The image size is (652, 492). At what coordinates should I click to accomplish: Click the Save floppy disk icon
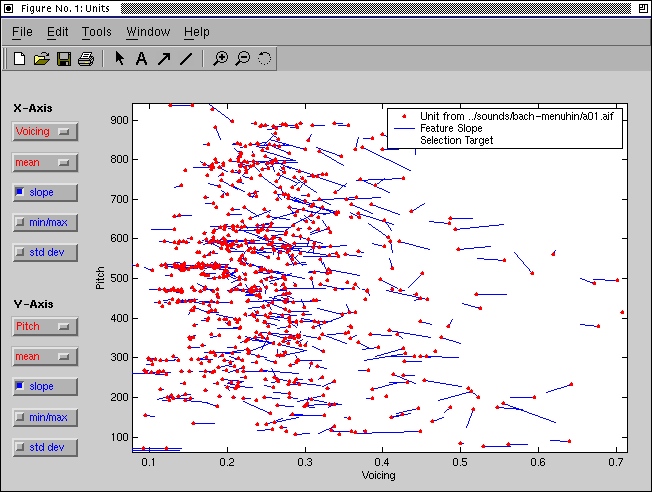64,59
